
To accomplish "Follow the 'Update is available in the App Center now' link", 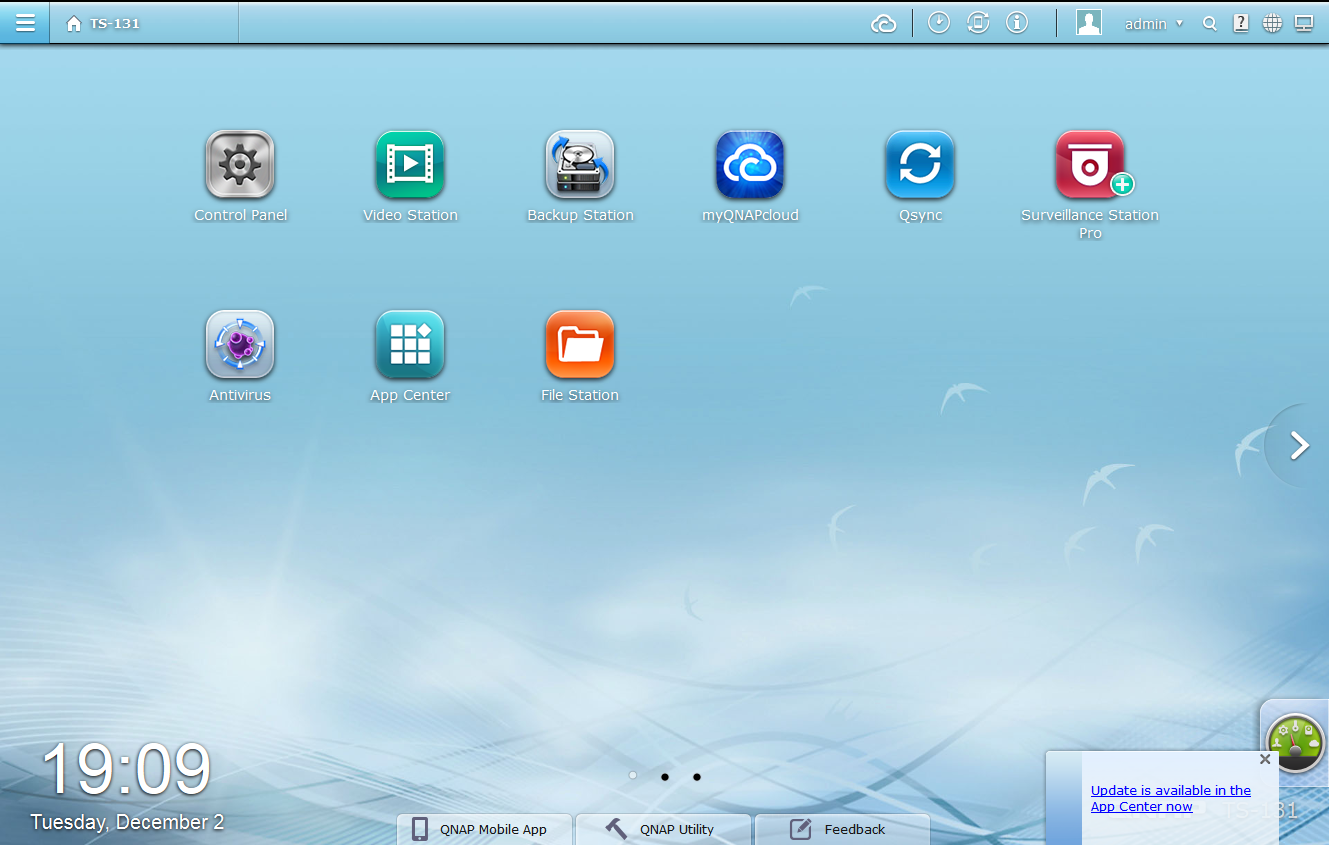I will click(1171, 798).
